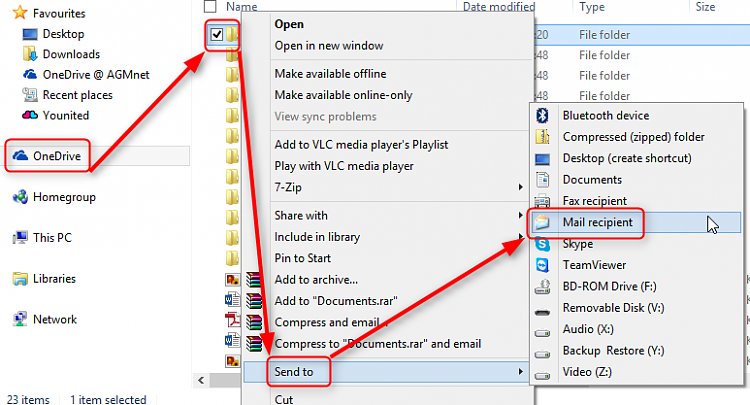Click WinRAR icon beside Compress and email
Image resolution: width=750 pixels, height=405 pixels.
pos(254,322)
